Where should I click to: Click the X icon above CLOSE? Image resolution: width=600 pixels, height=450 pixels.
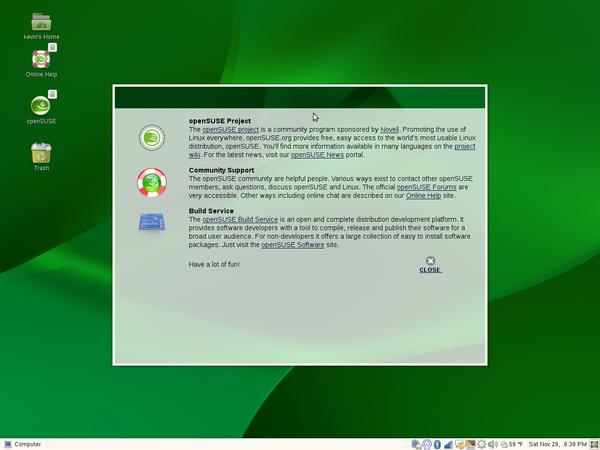(x=430, y=261)
